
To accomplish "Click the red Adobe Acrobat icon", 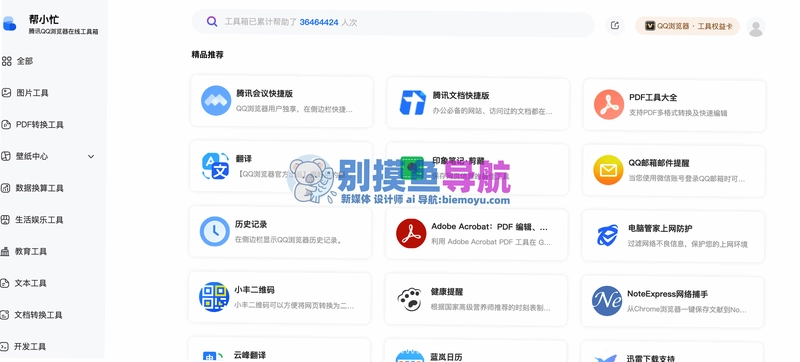I will 411,234.
